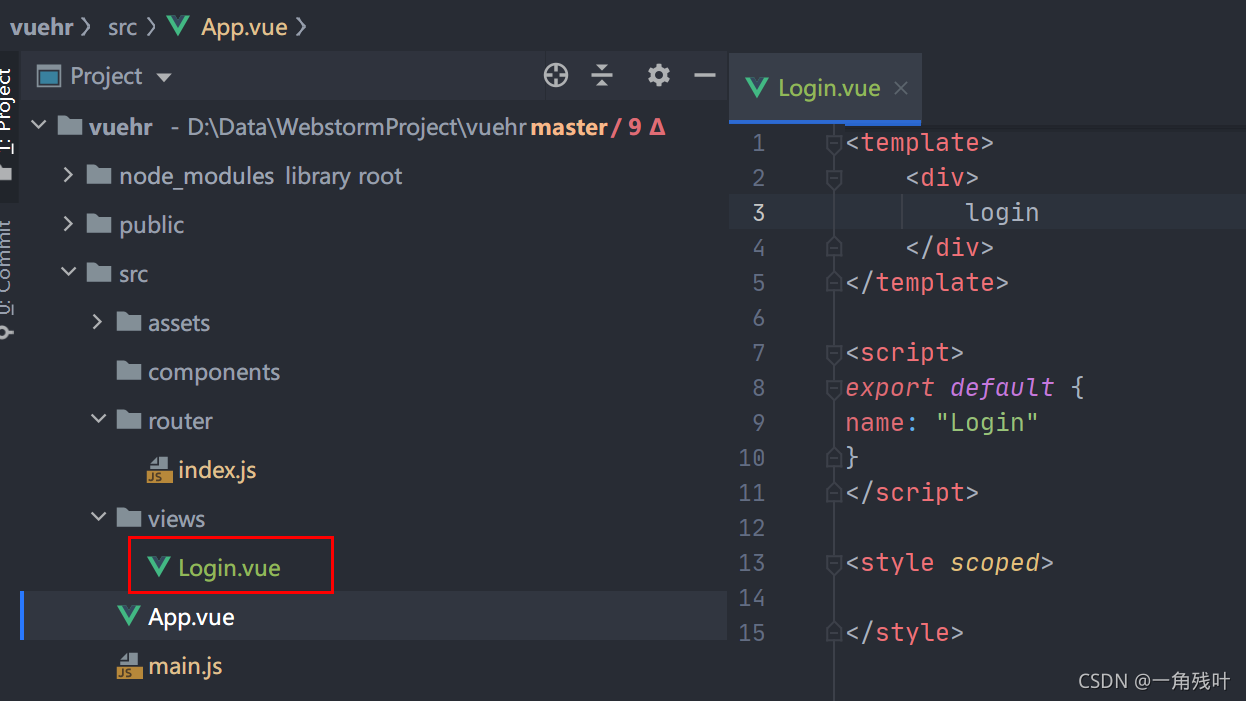This screenshot has width=1246, height=701.
Task: Close the Login.vue editor tab
Action: click(901, 88)
